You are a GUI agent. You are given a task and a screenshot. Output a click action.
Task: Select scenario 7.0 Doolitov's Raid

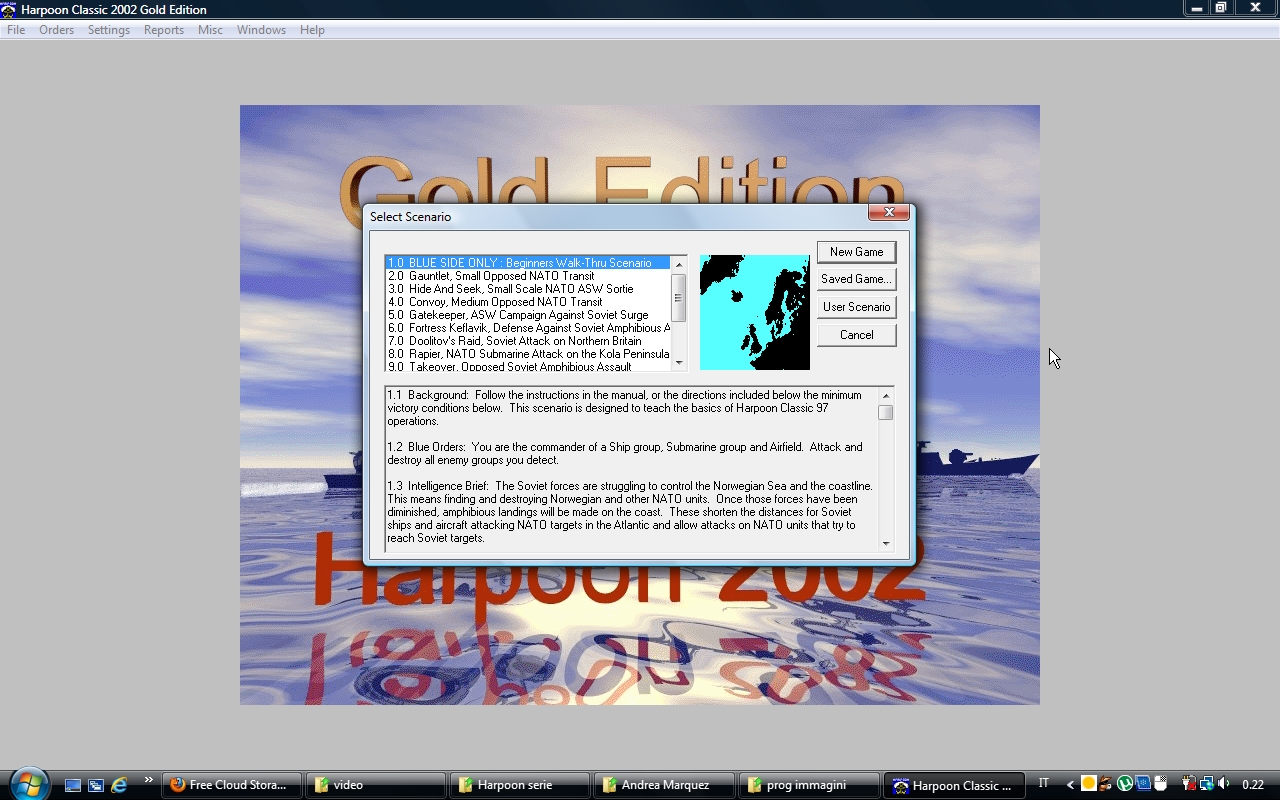pyautogui.click(x=528, y=341)
